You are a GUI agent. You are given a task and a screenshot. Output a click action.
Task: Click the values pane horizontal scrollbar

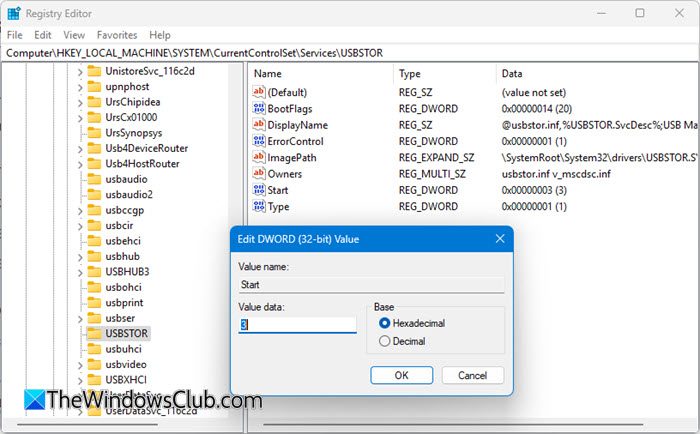(x=453, y=425)
